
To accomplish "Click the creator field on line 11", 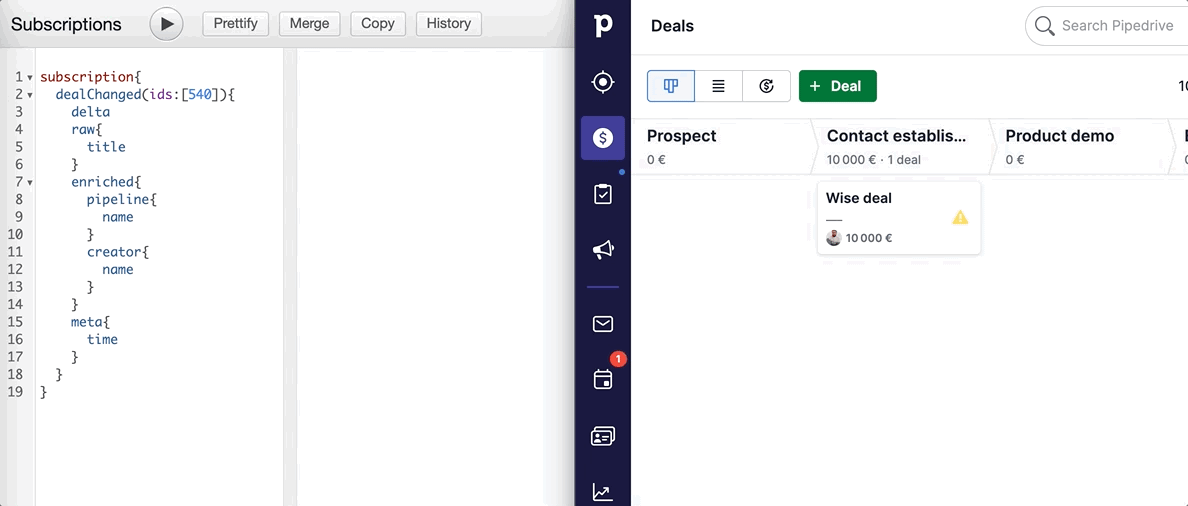I will [114, 252].
